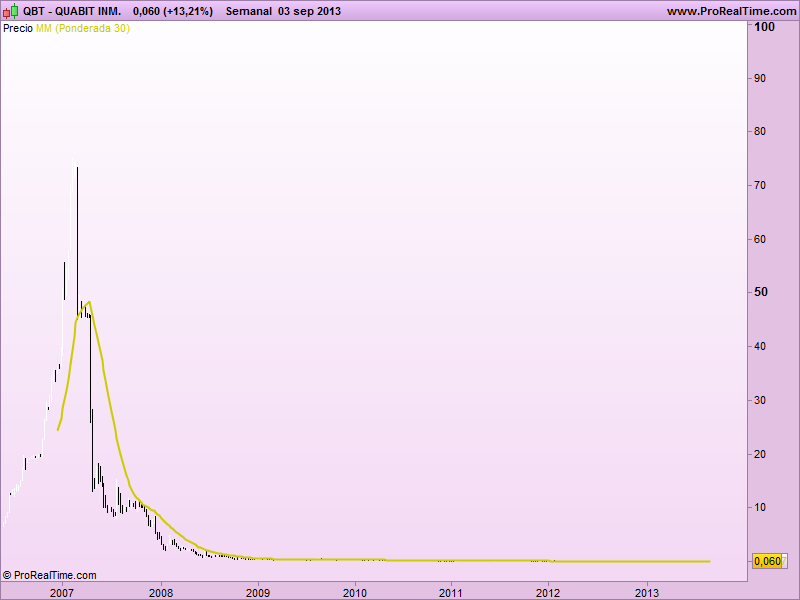800x600 pixels.
Task: Select the QBT - QUABIT INM. ticker title
Action: 72,11
